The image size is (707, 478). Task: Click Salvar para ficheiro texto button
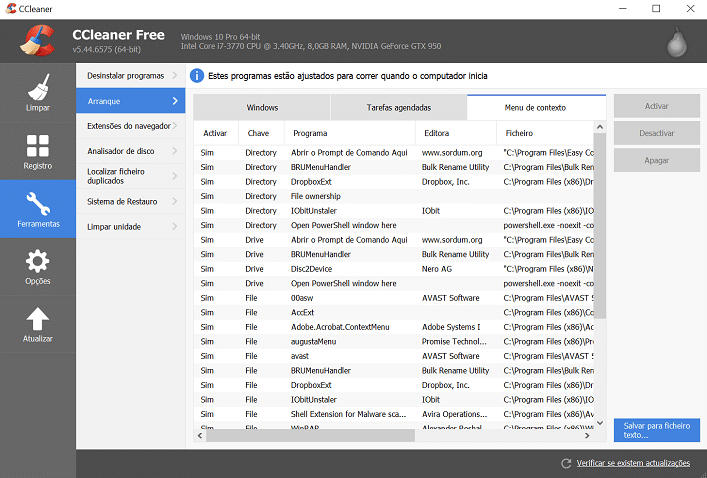tap(656, 430)
